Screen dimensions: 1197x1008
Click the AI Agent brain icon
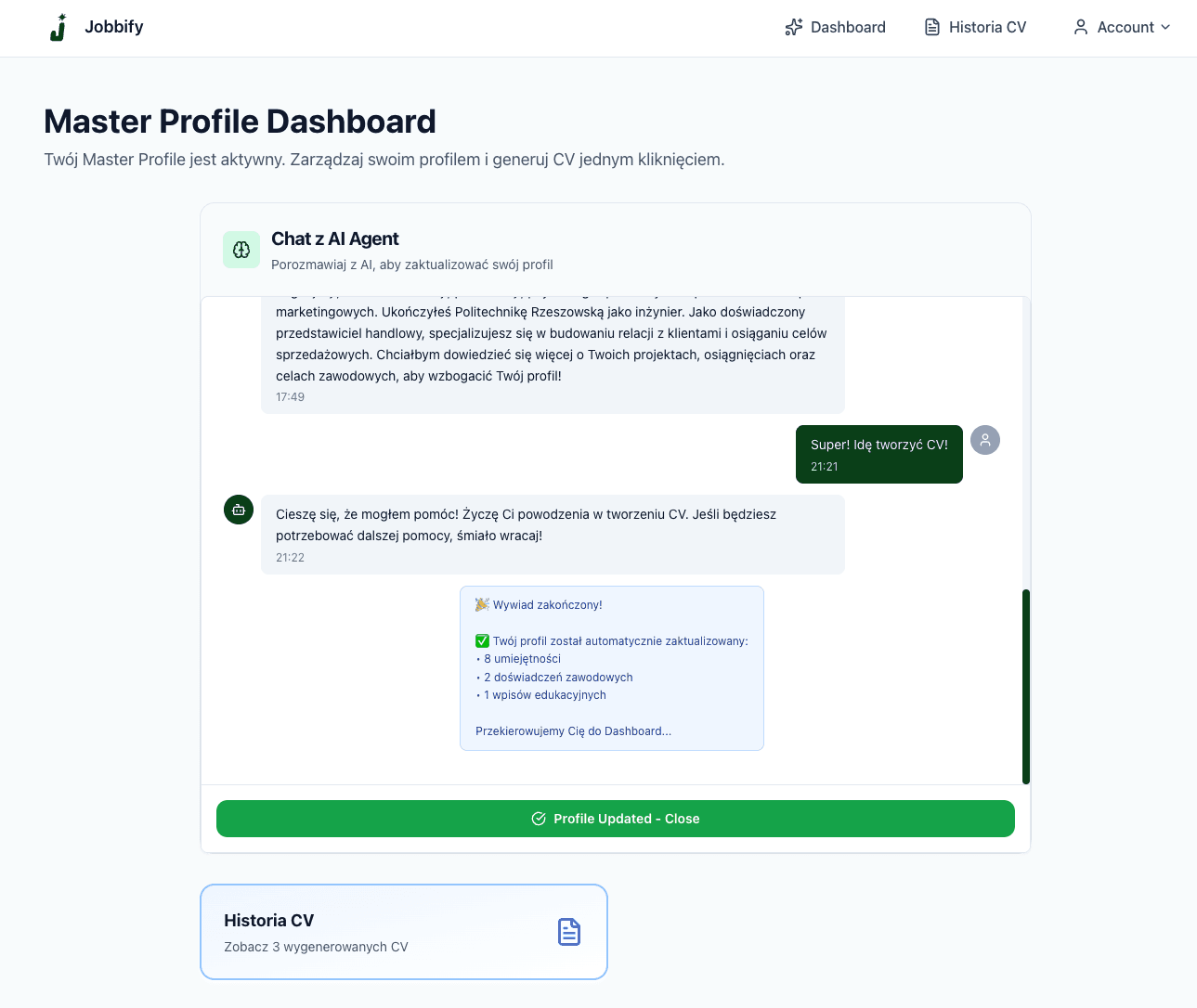click(x=241, y=250)
